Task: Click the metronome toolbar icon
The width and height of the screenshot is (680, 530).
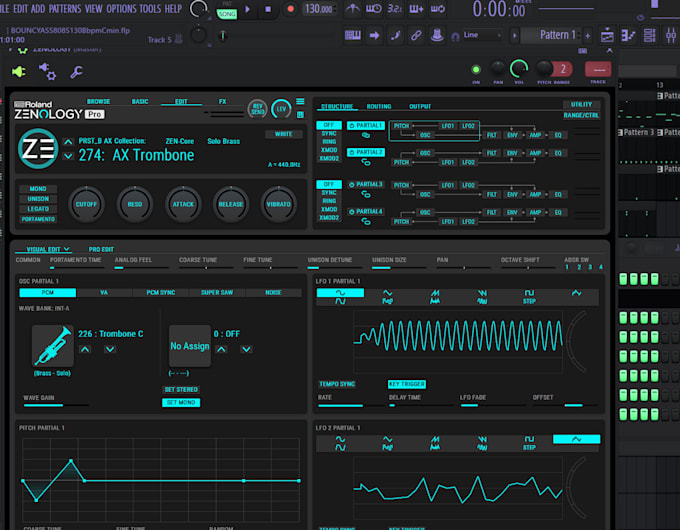Action: point(353,9)
